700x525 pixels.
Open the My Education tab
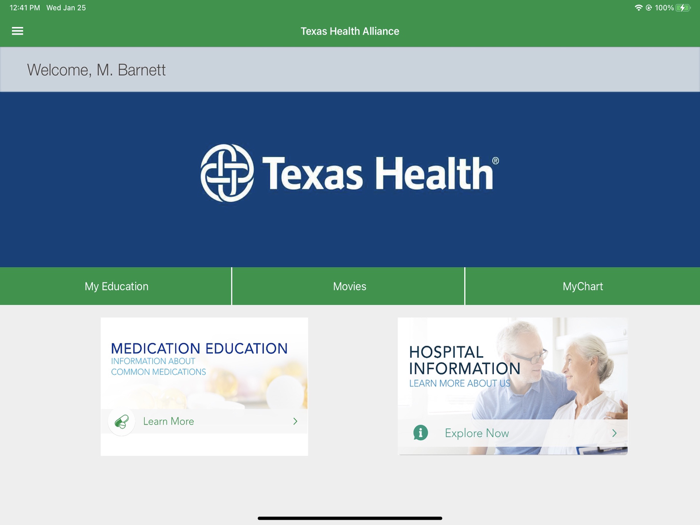pos(116,286)
